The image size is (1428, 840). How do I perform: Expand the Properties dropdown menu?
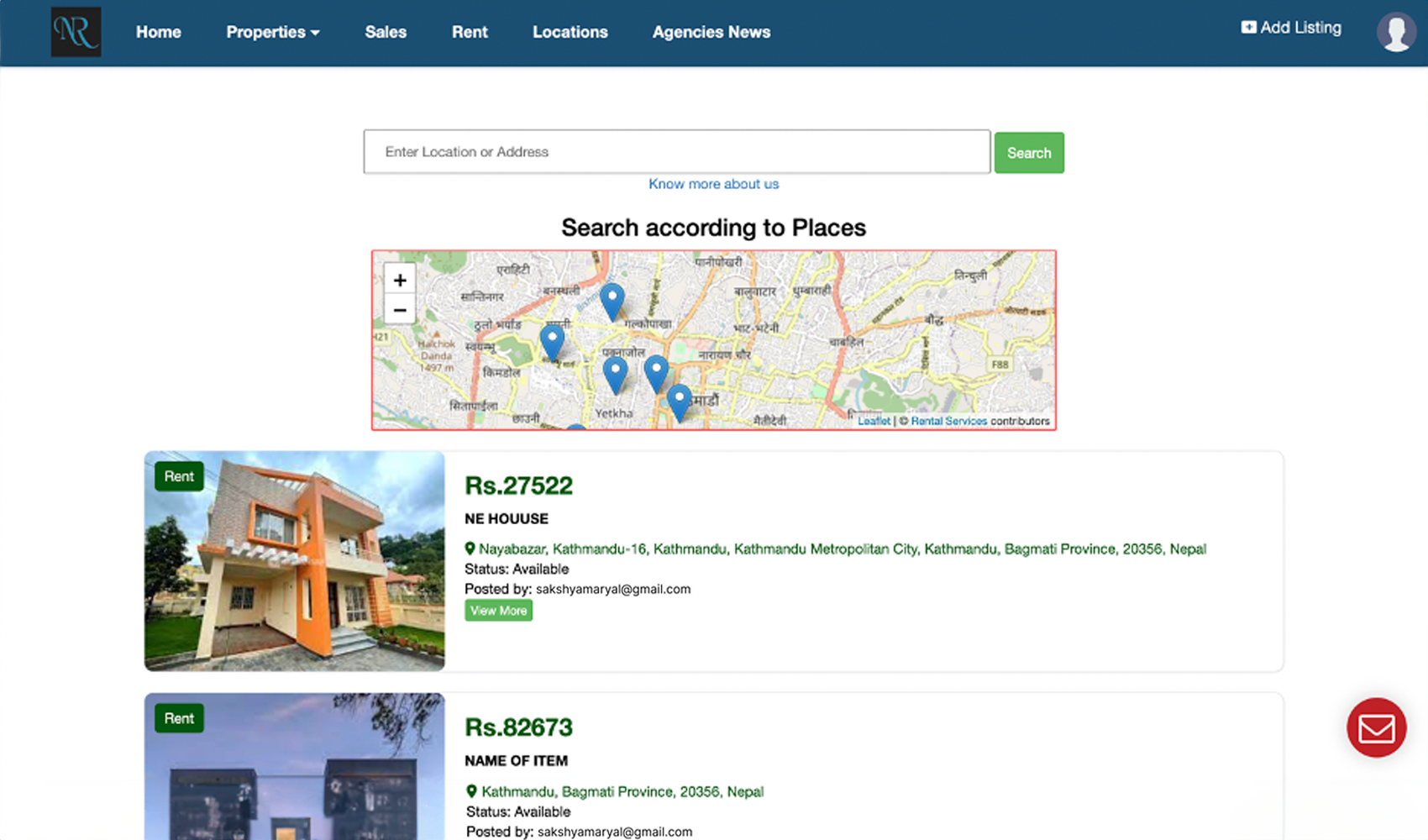(x=272, y=32)
